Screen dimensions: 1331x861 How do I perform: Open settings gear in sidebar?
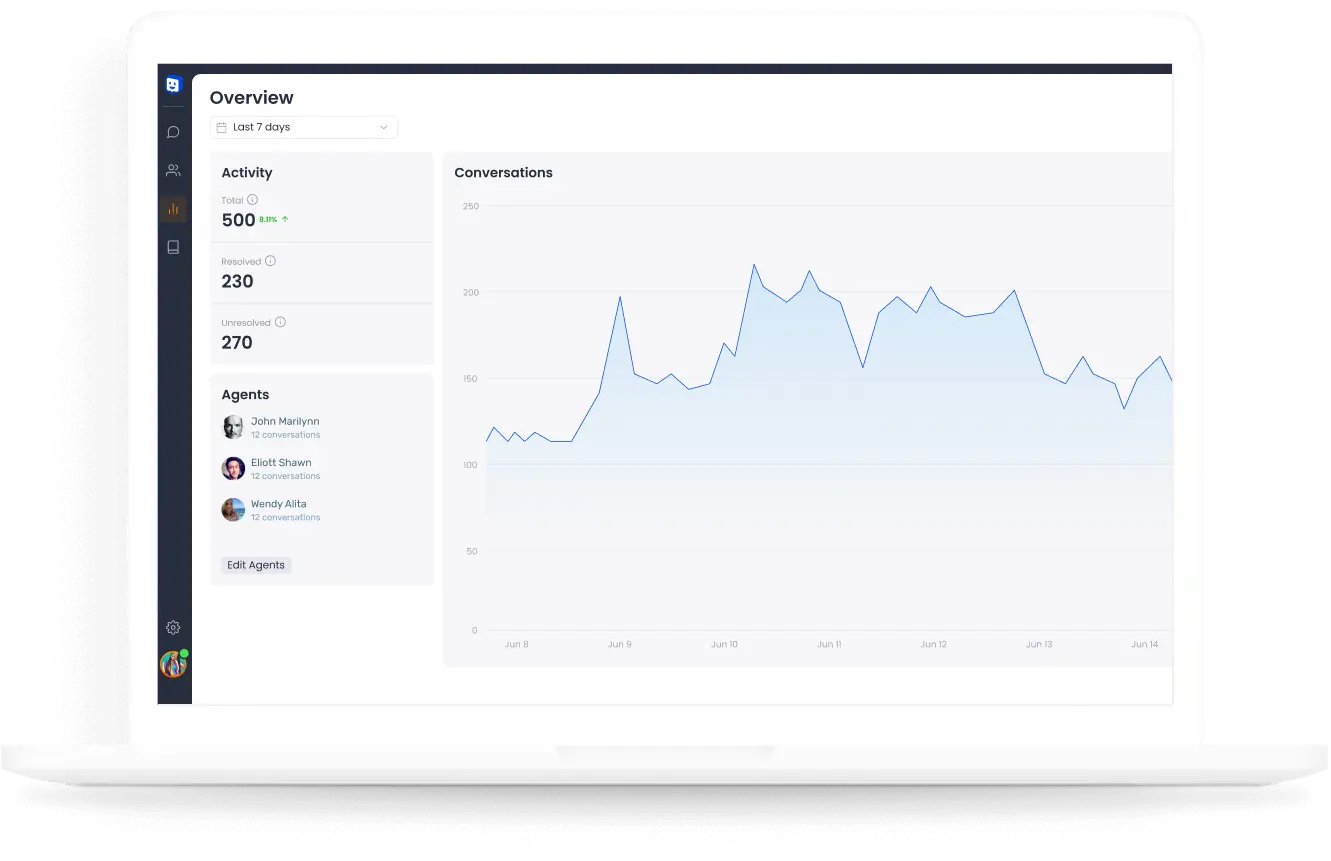[x=173, y=627]
